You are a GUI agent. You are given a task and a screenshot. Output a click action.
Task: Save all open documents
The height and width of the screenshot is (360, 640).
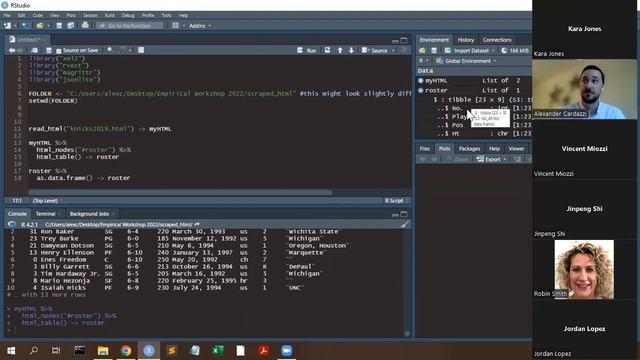71,26
